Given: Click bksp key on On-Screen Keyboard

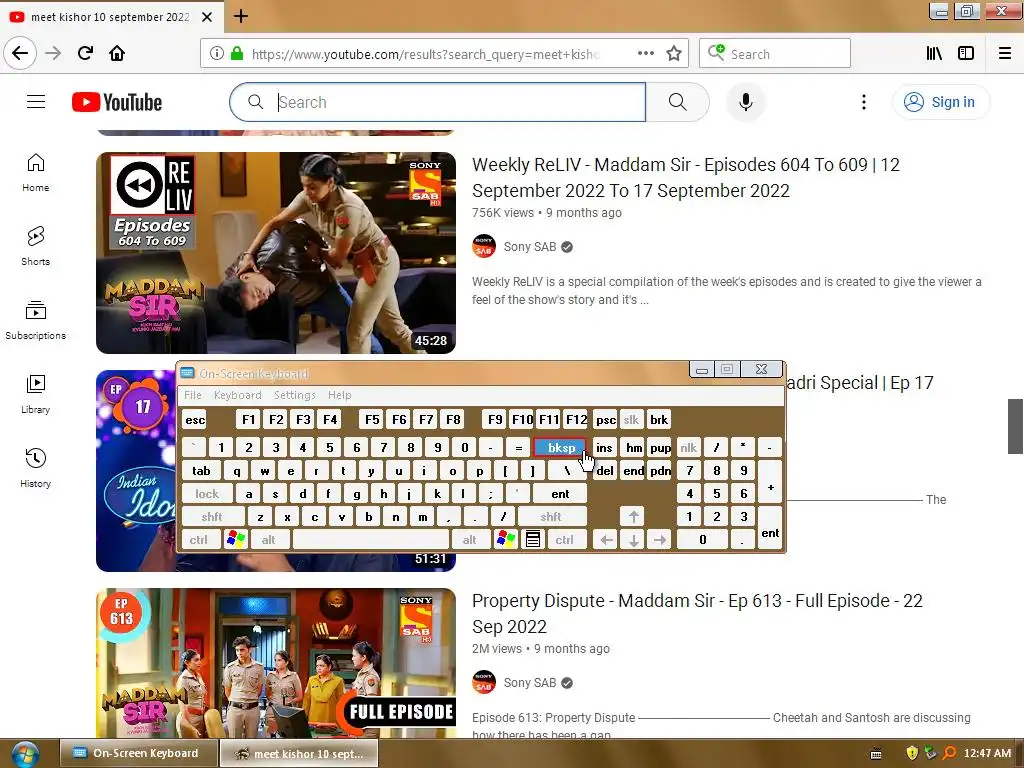Looking at the screenshot, I should coord(560,447).
